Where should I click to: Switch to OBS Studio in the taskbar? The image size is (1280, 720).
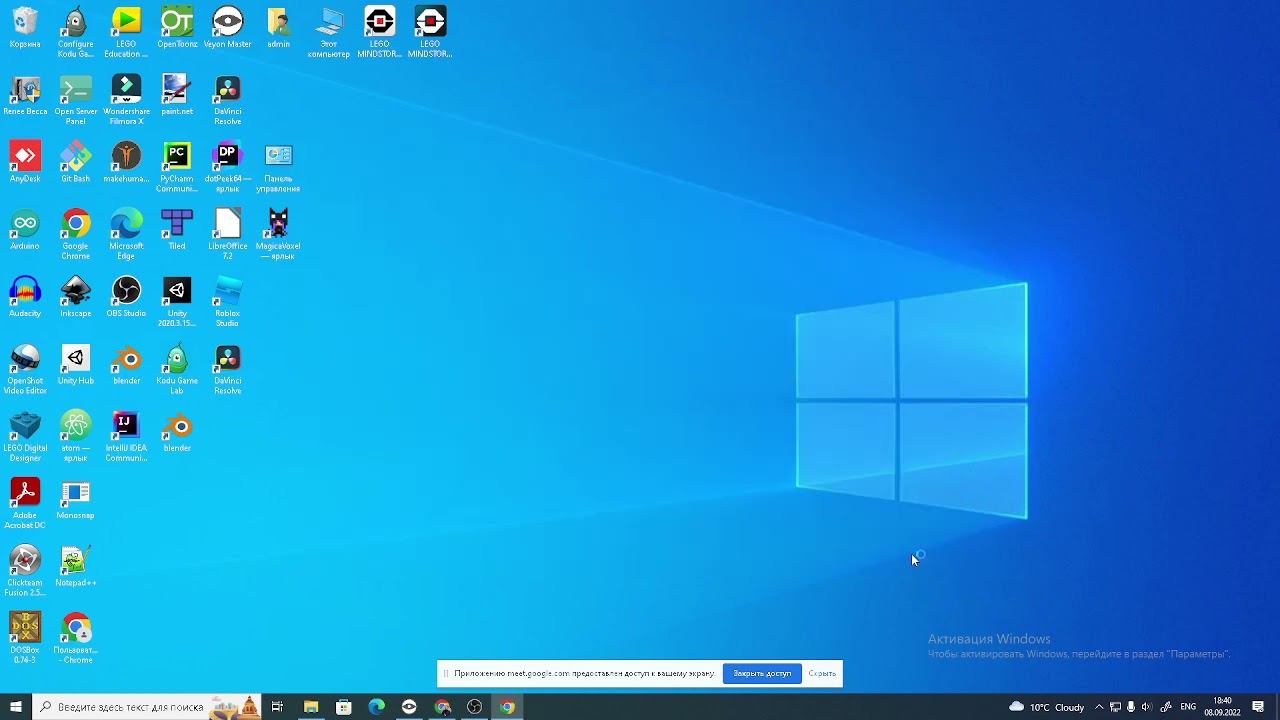[x=474, y=707]
